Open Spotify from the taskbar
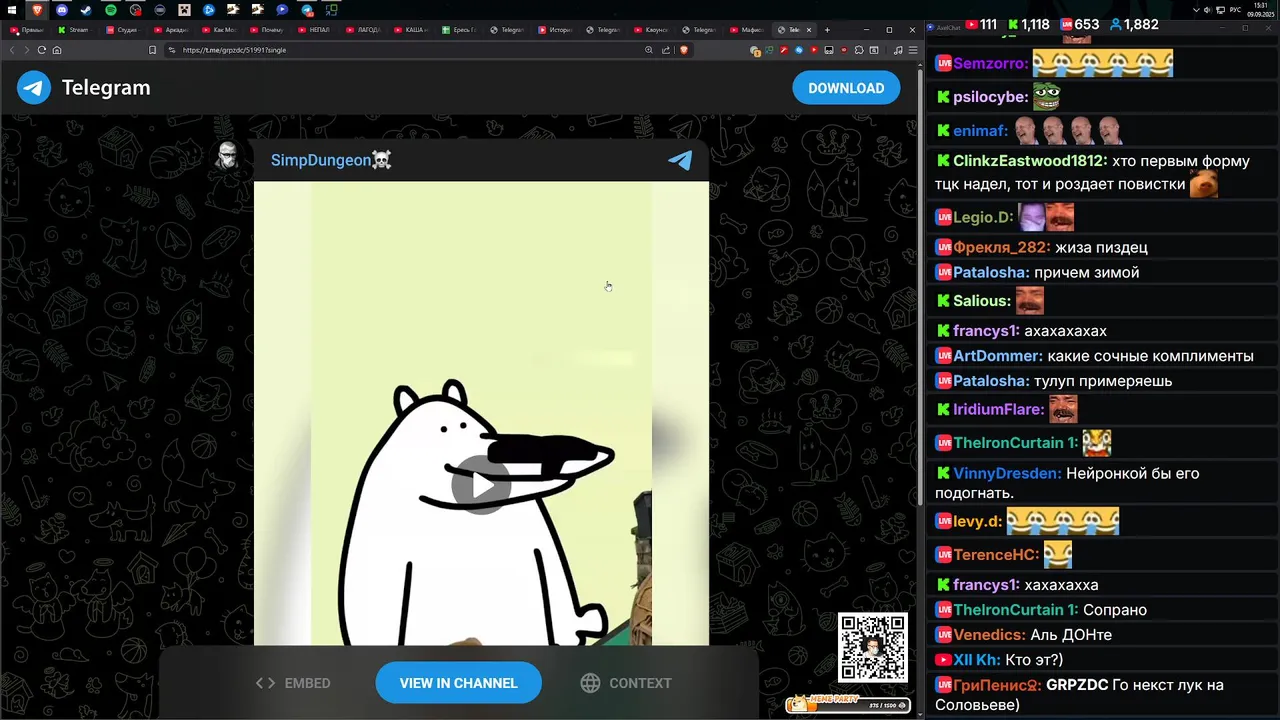The image size is (1280, 720). click(110, 9)
